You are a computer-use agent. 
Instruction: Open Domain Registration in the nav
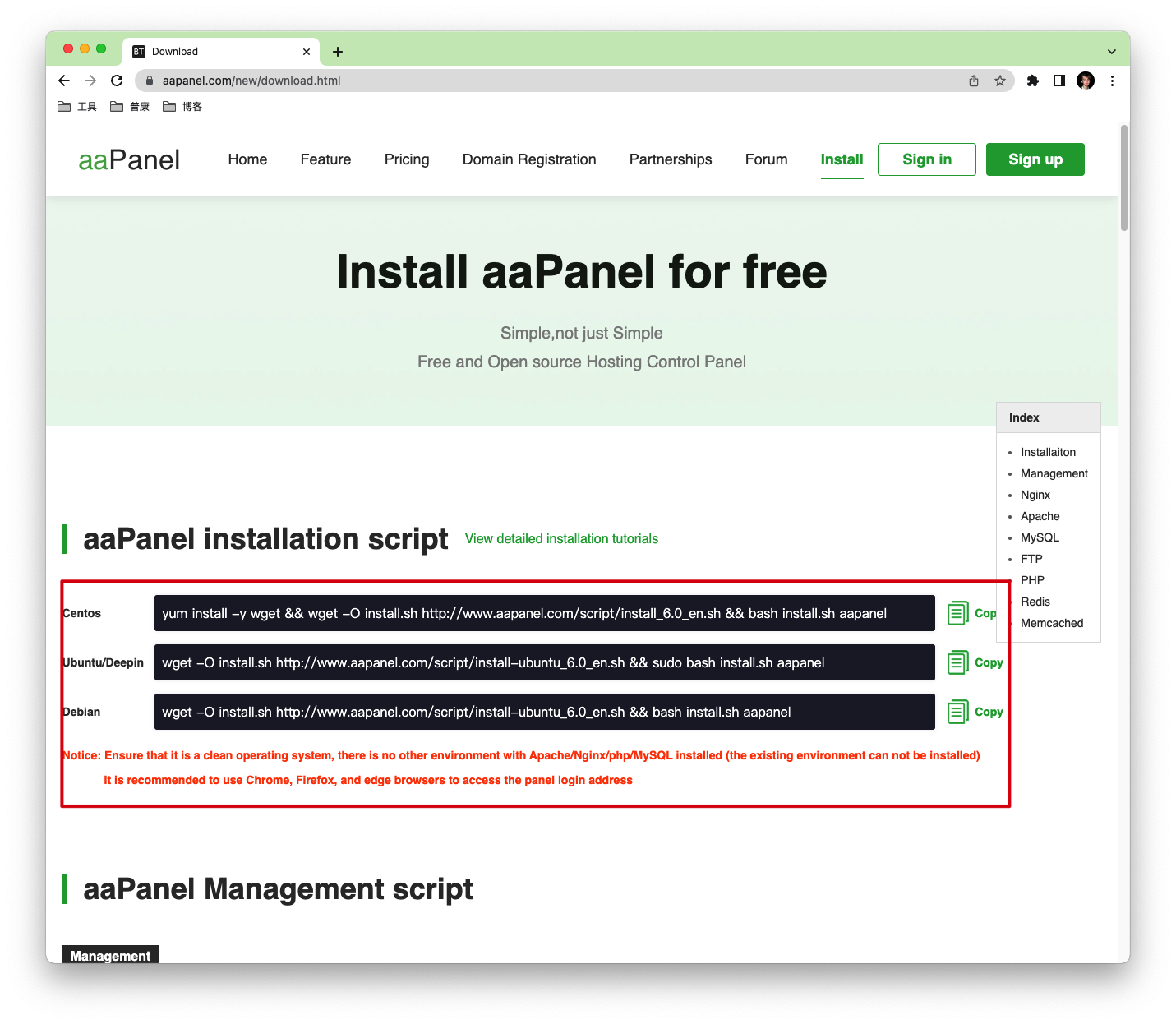point(529,159)
